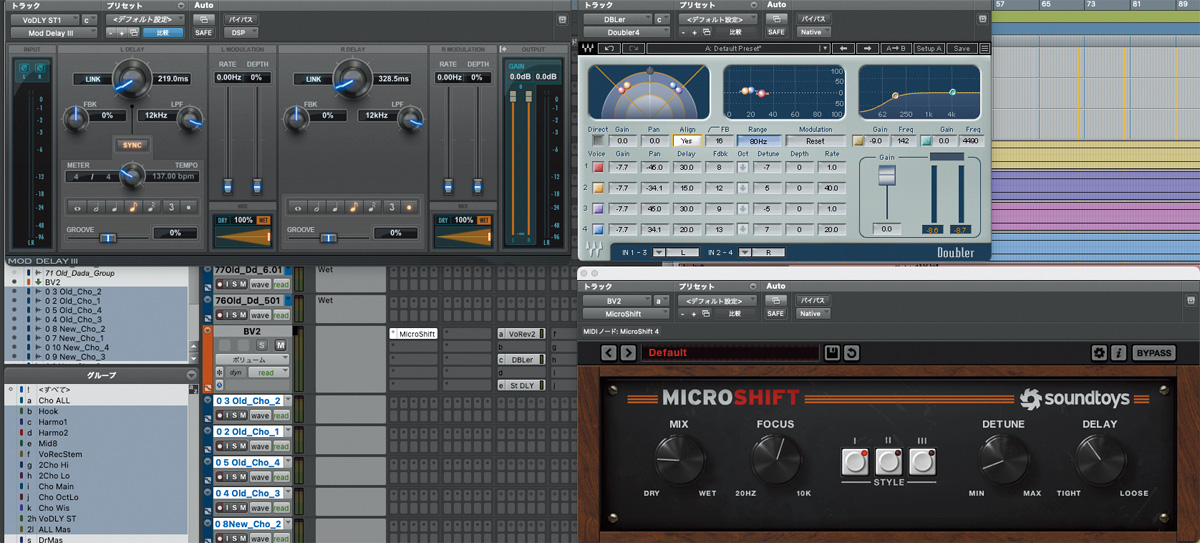Mute BV2 track with M button

tap(281, 345)
